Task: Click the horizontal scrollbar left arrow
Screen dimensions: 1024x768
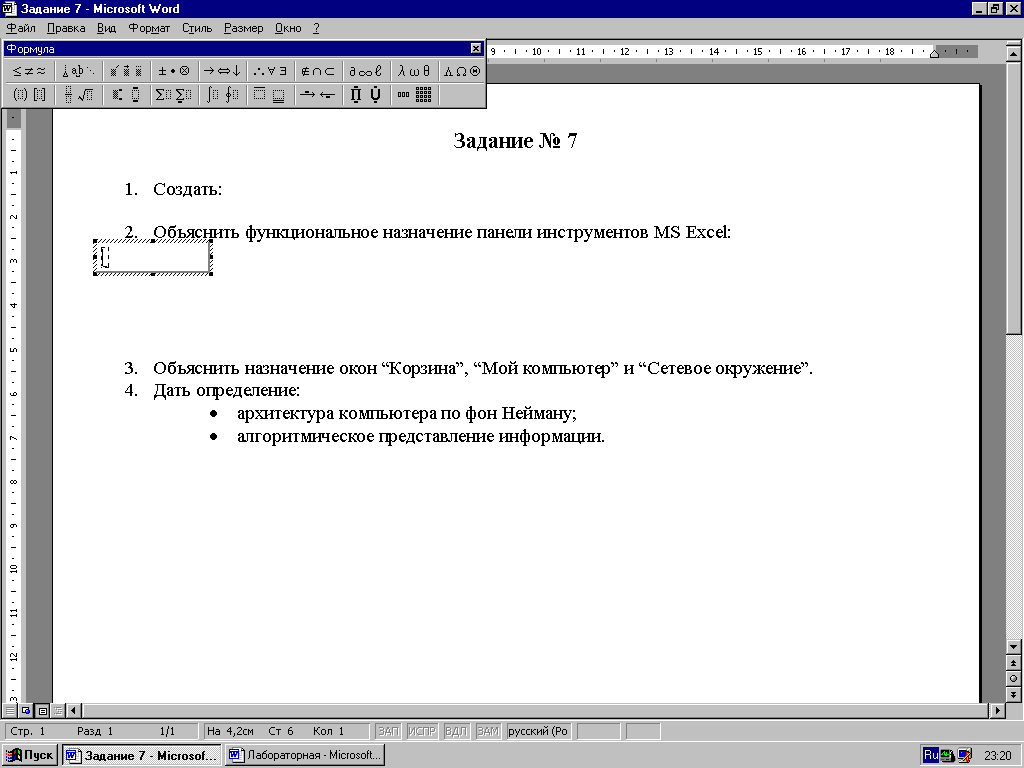Action: point(74,710)
